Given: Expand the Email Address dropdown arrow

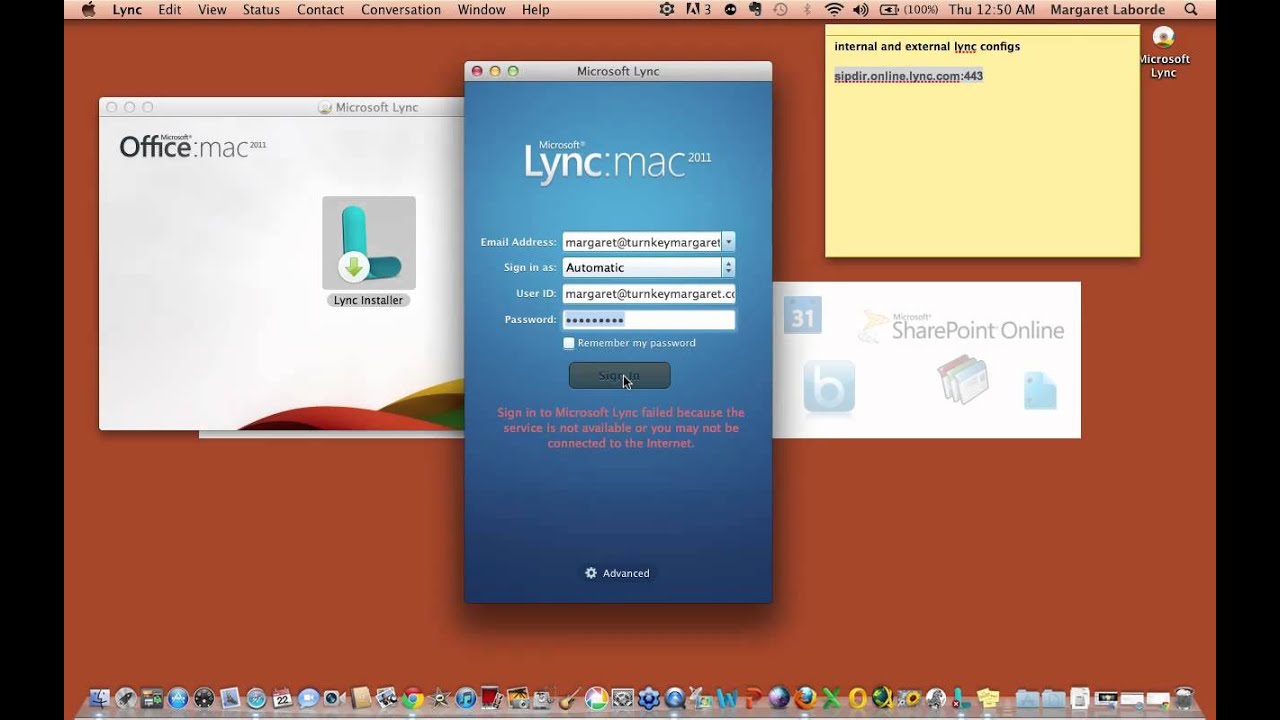Looking at the screenshot, I should (728, 242).
